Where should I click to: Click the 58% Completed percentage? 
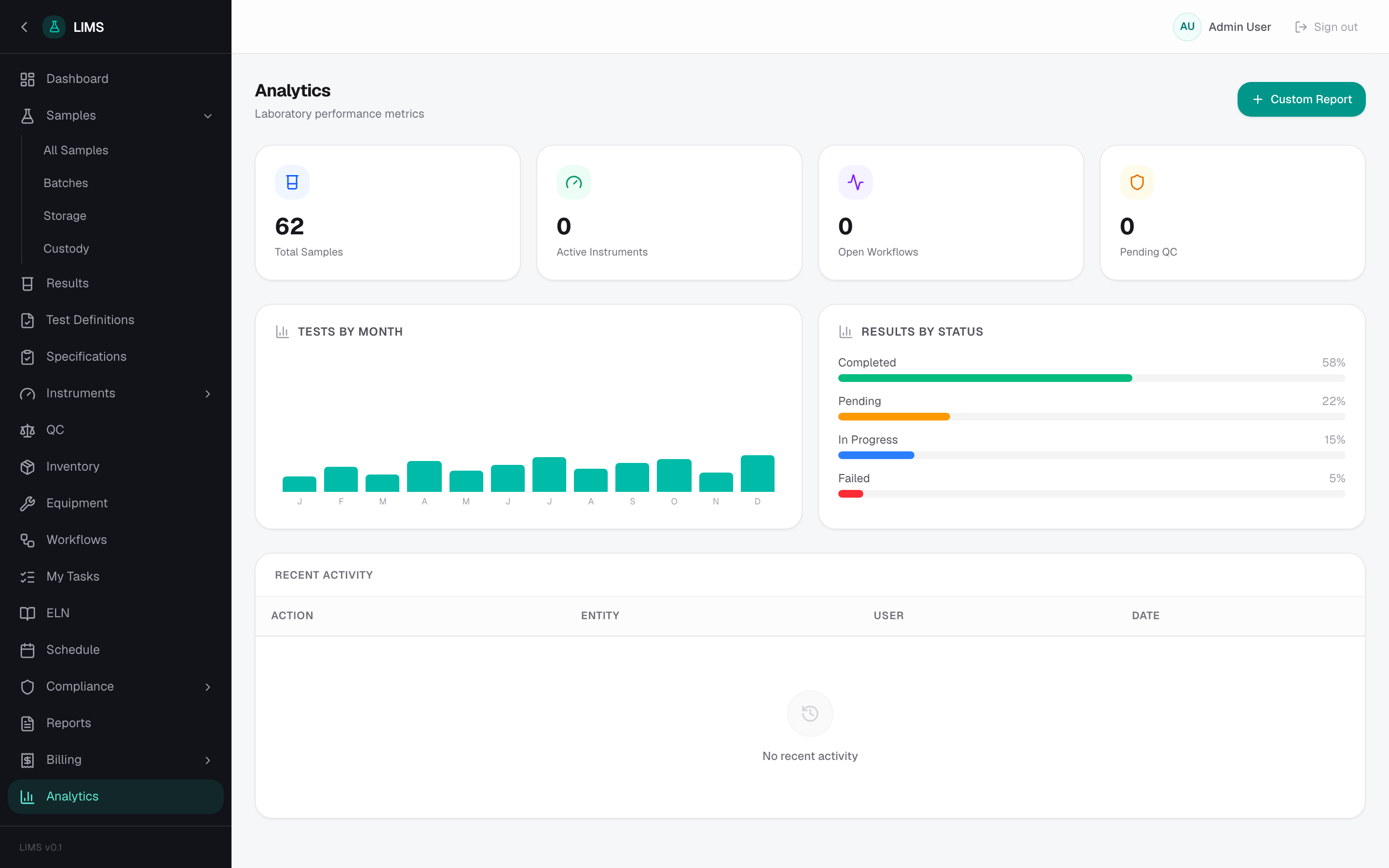pyautogui.click(x=1334, y=363)
